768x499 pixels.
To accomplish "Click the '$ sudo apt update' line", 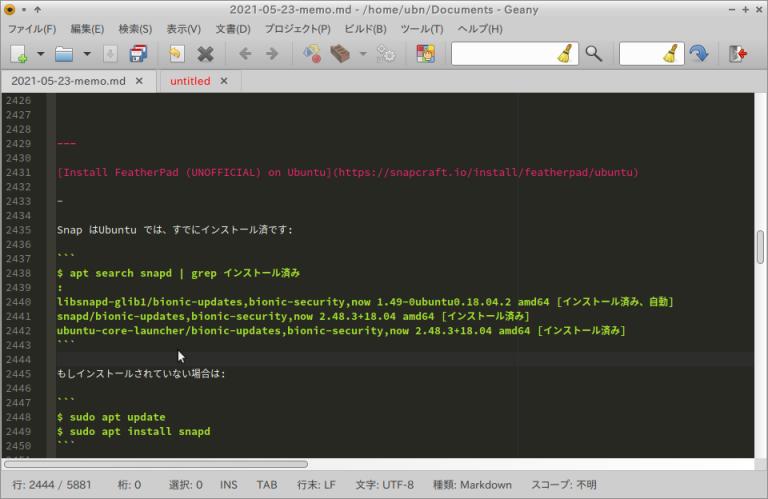I will (x=111, y=417).
